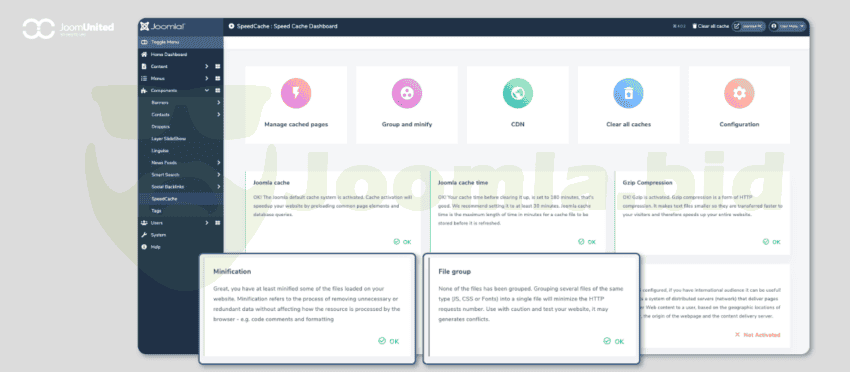The height and width of the screenshot is (372, 850).
Task: Click the Joomla cache heading
Action: (x=271, y=183)
